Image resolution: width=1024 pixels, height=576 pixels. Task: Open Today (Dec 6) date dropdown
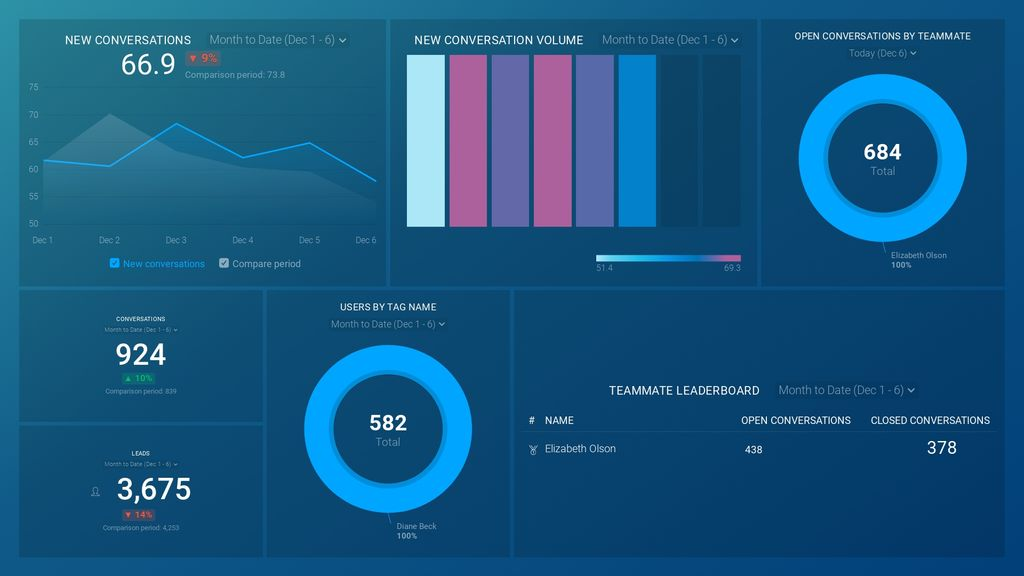(x=882, y=53)
